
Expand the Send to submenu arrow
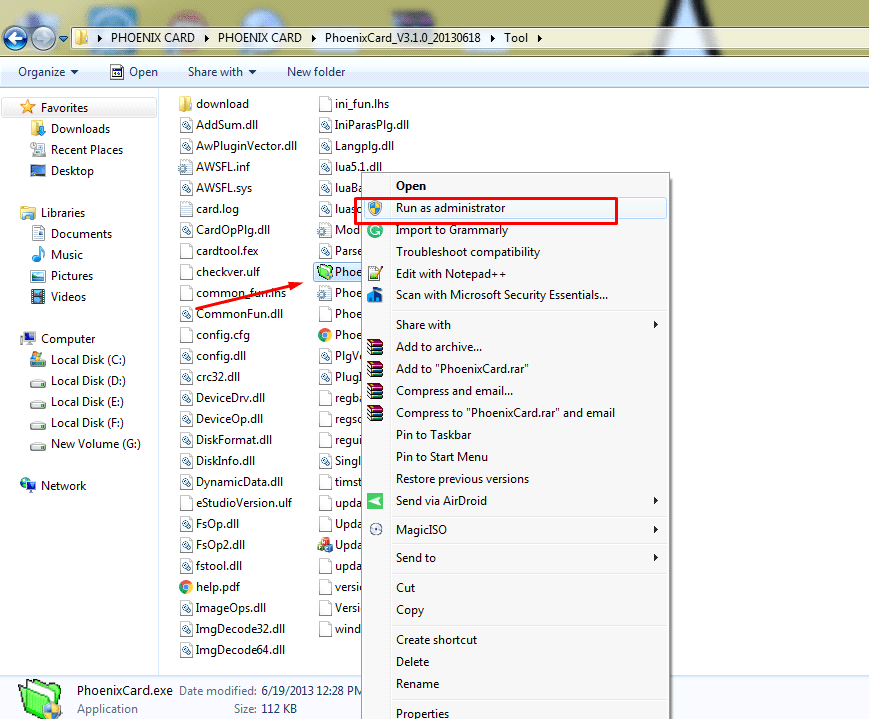point(656,558)
